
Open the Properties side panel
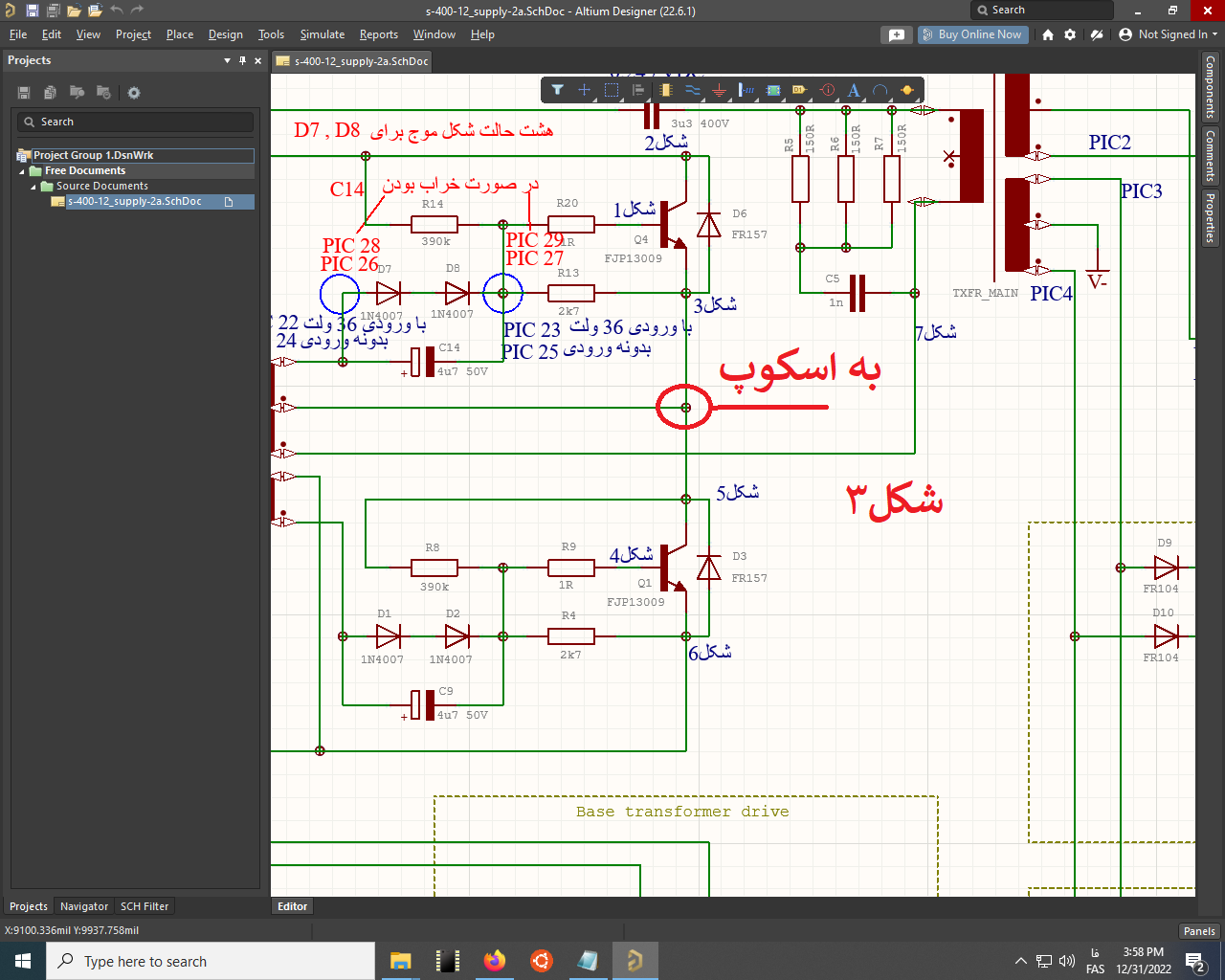pyautogui.click(x=1211, y=217)
